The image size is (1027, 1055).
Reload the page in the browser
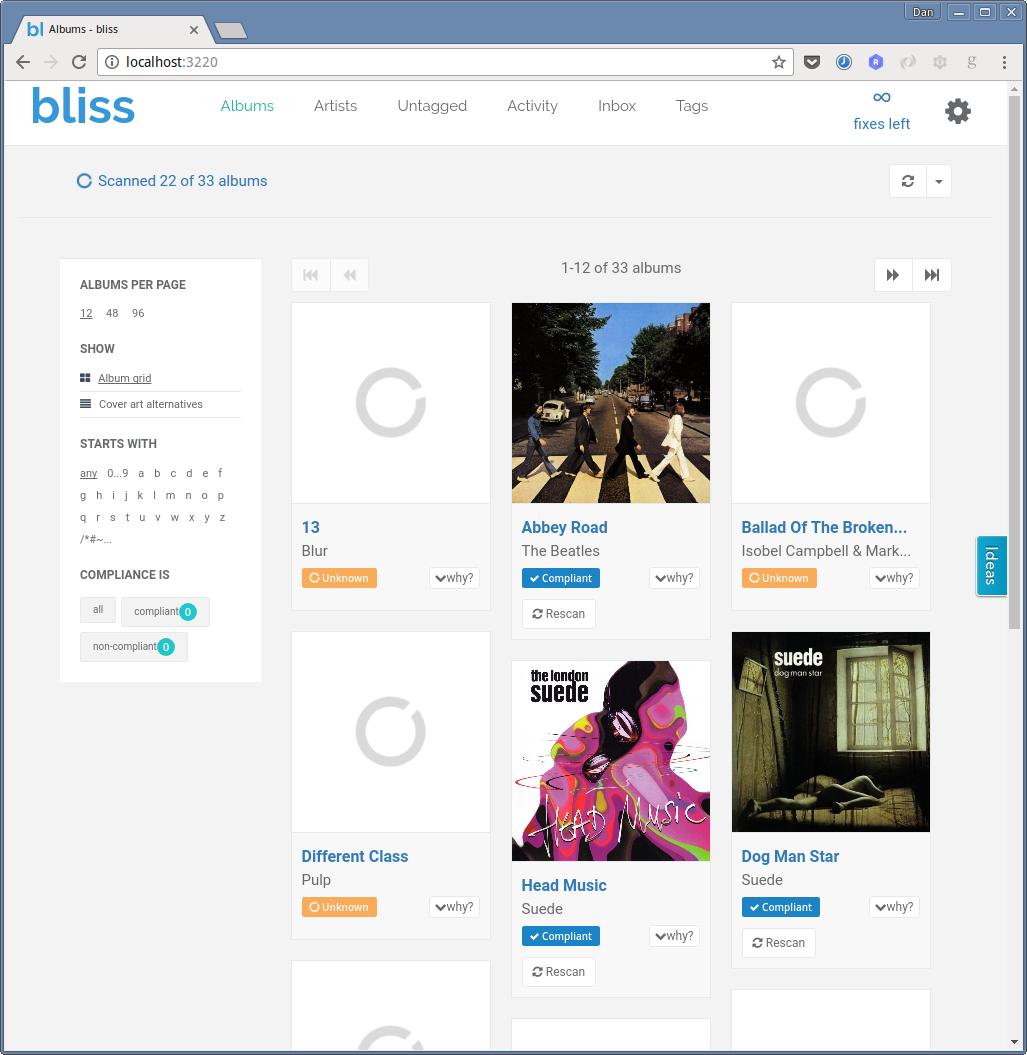(x=79, y=62)
